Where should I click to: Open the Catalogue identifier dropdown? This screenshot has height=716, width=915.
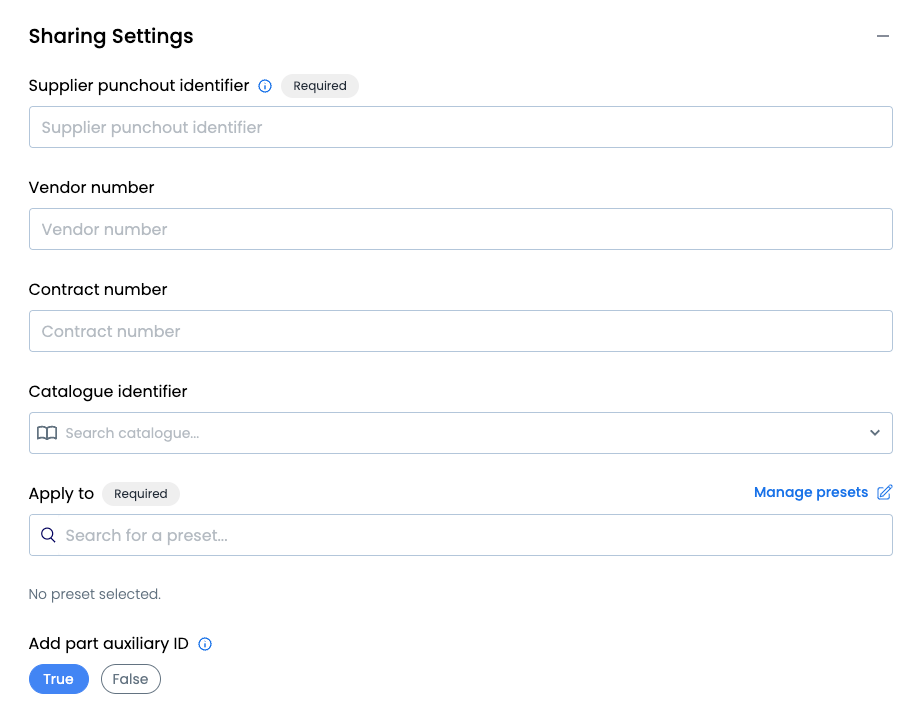[x=460, y=433]
